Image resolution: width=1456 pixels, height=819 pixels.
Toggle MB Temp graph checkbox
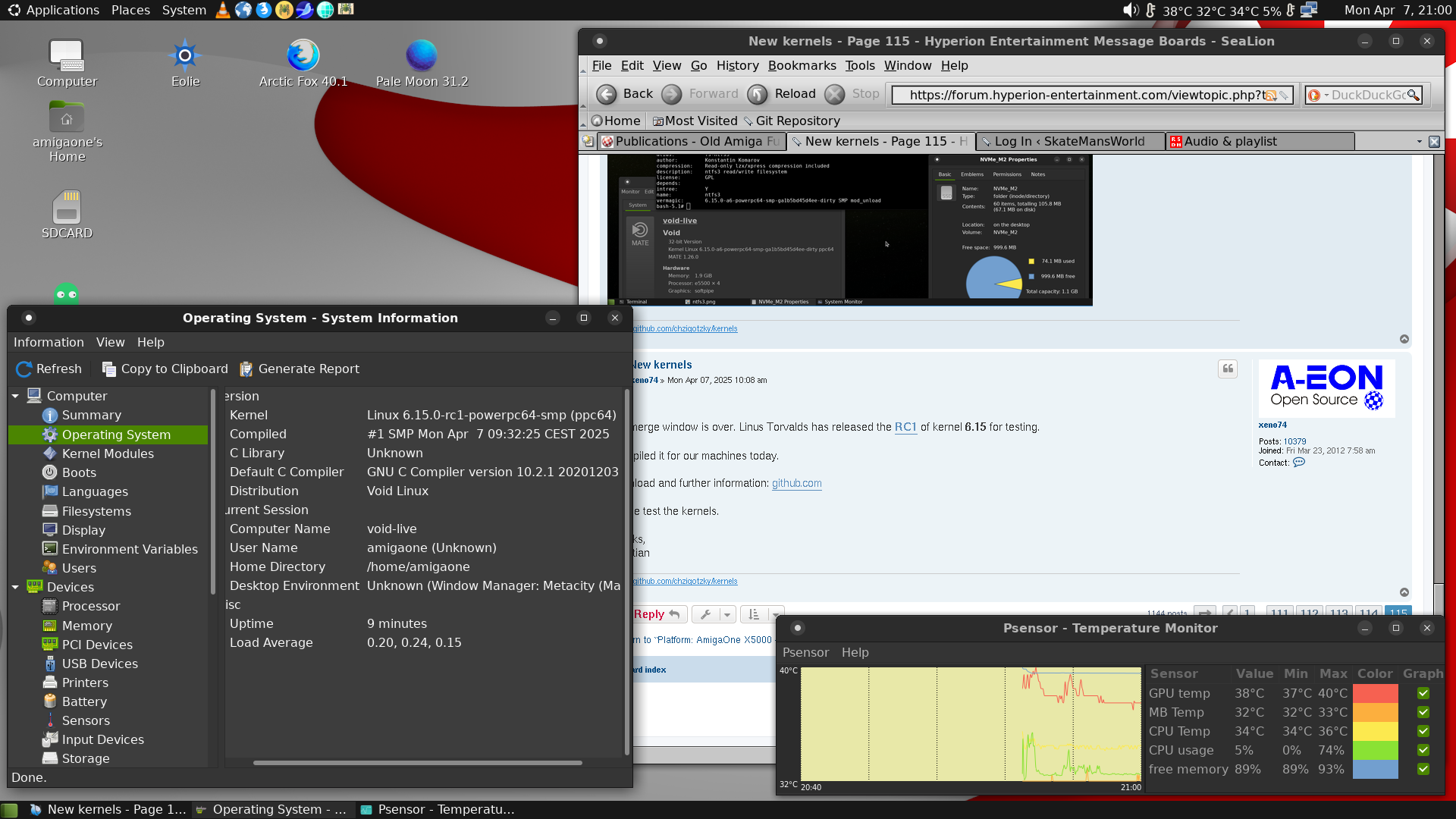tap(1423, 712)
